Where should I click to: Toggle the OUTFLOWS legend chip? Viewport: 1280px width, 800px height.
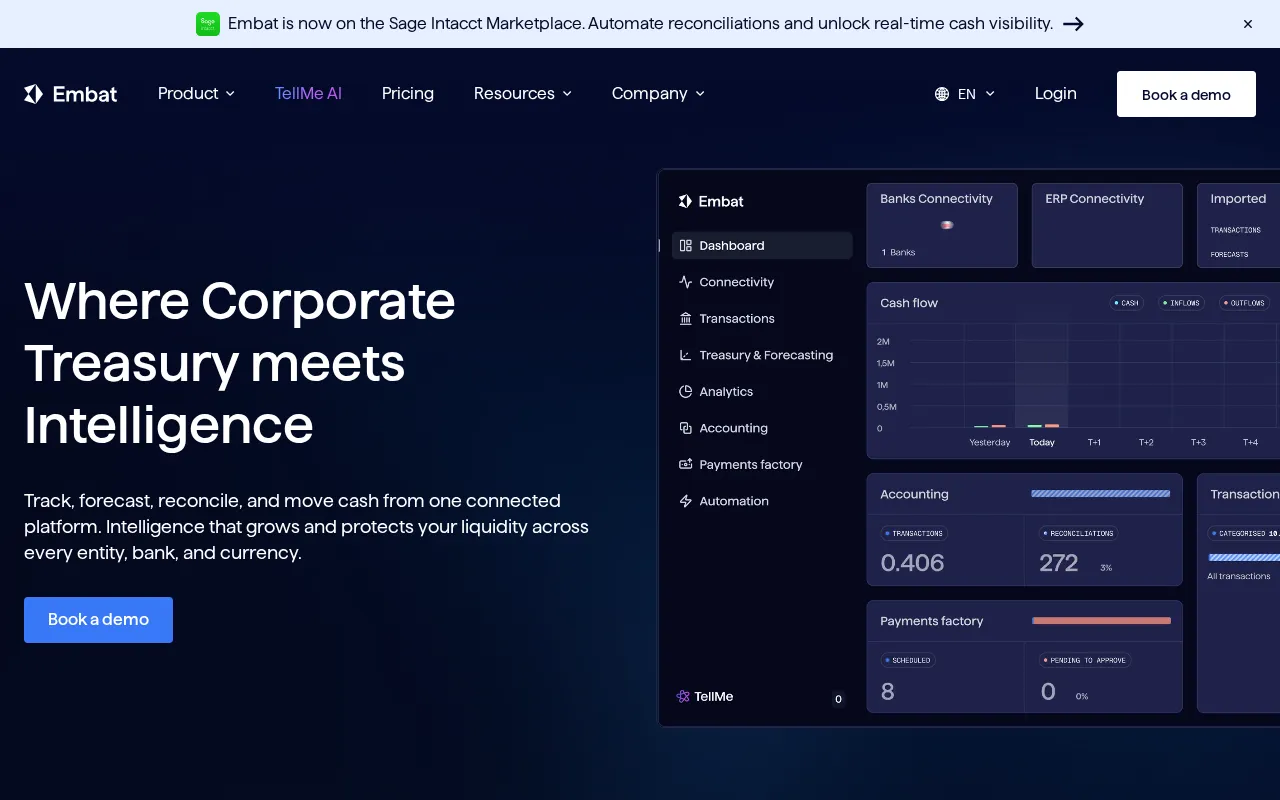coord(1245,303)
